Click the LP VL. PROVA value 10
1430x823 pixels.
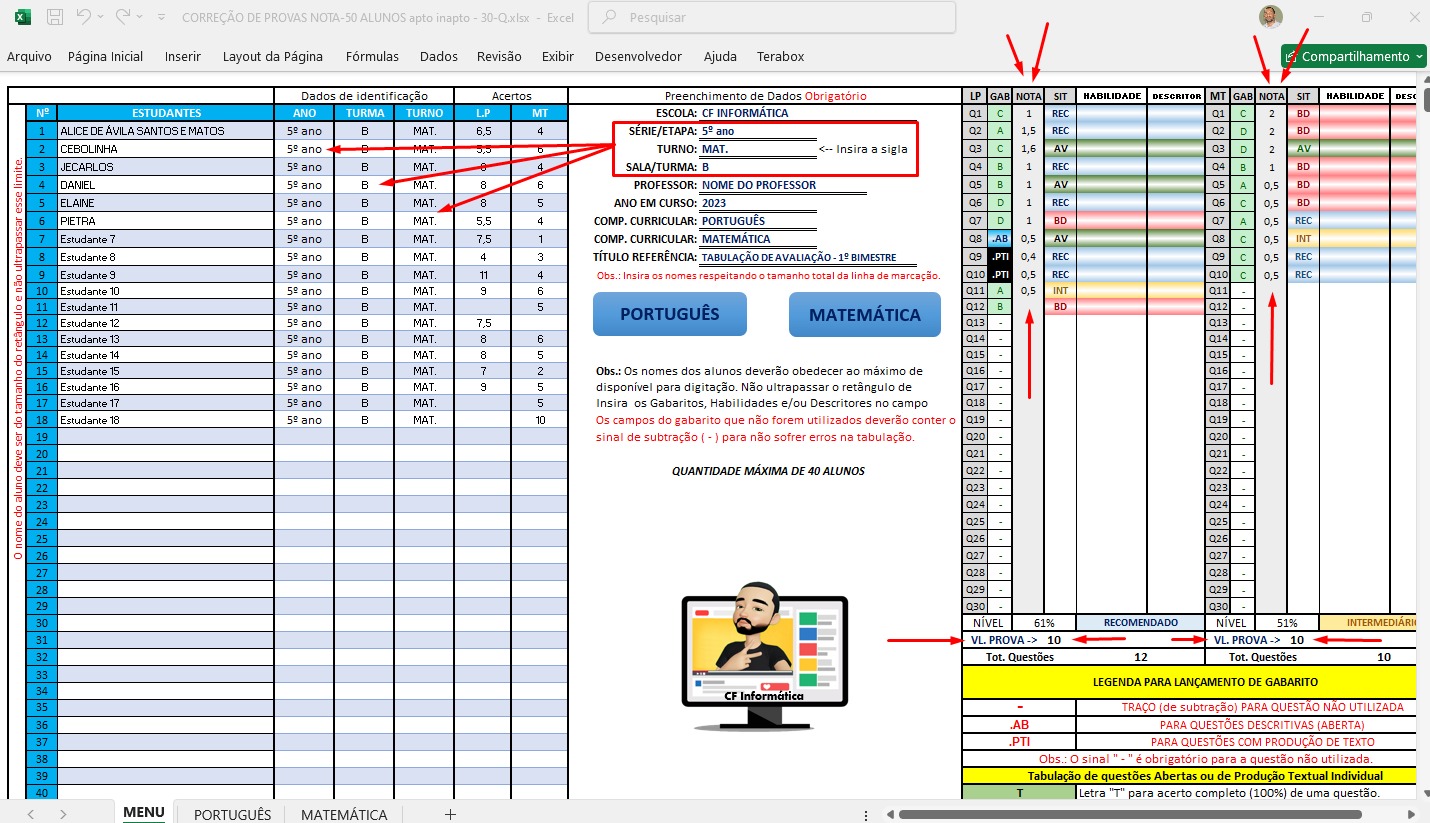1054,640
